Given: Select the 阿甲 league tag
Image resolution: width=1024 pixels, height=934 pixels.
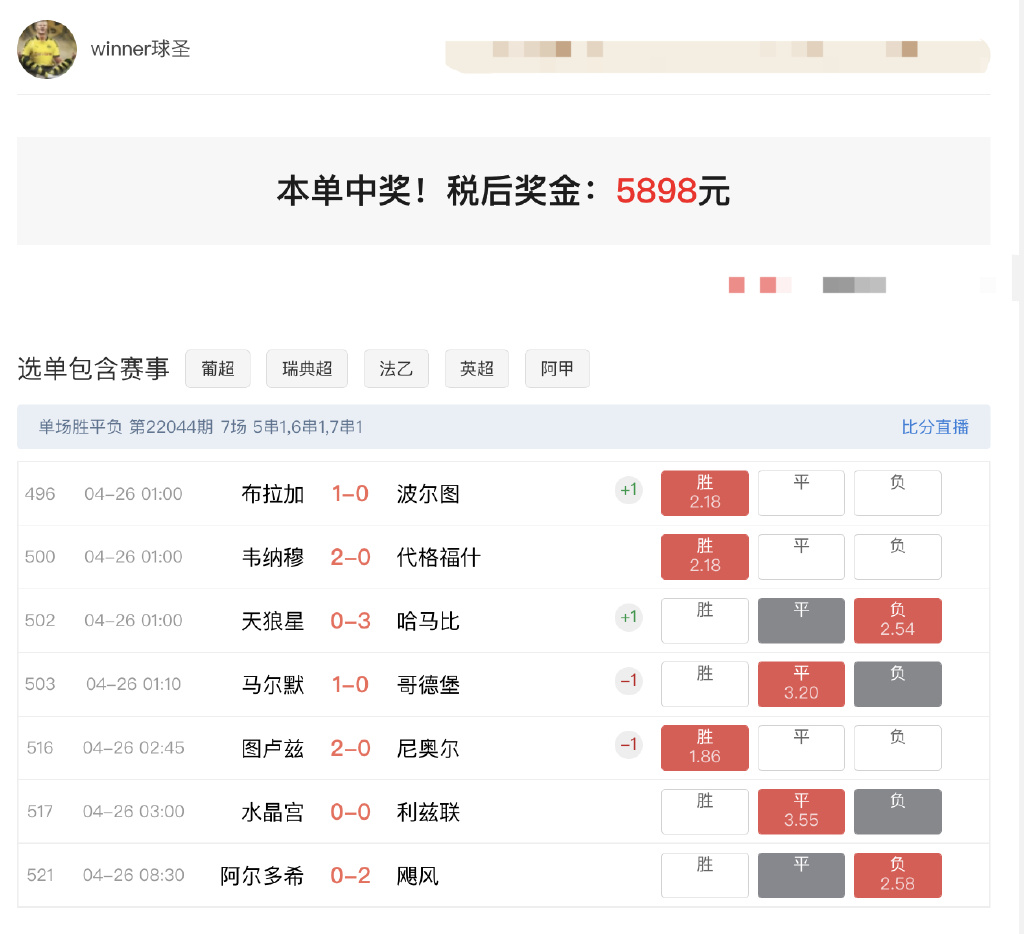Looking at the screenshot, I should [x=557, y=368].
